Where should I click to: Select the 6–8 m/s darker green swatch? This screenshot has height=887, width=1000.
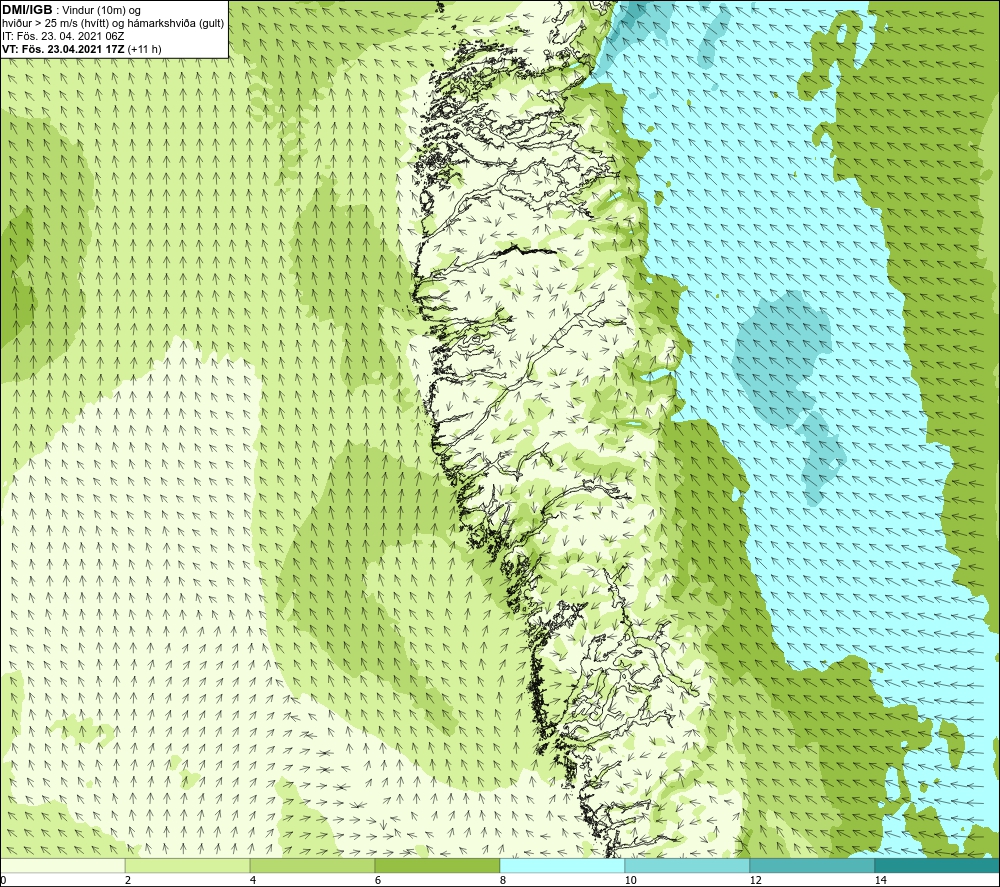(x=438, y=866)
